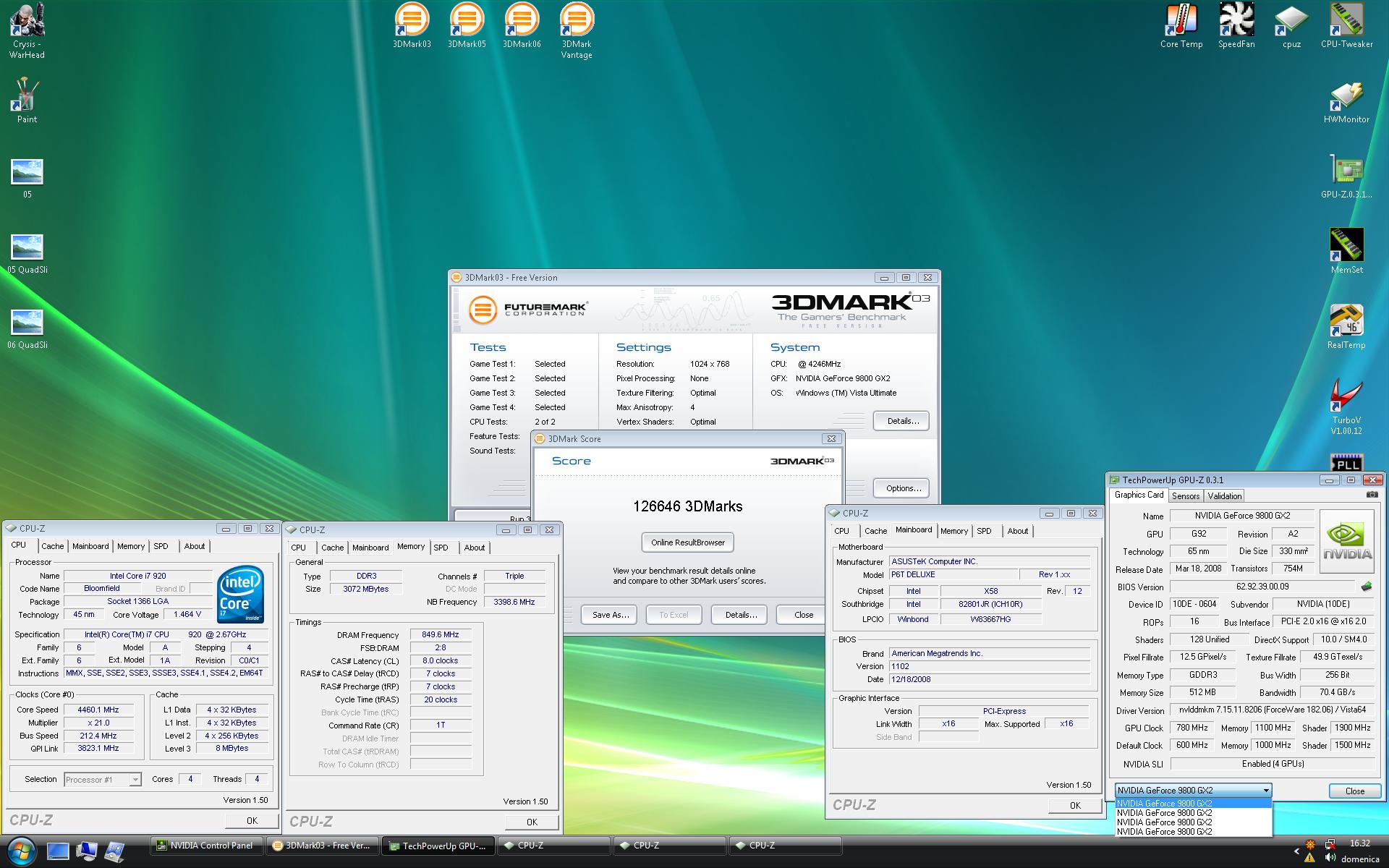The width and height of the screenshot is (1389, 868).
Task: Open Core Temp desktop icon
Action: 1181,25
